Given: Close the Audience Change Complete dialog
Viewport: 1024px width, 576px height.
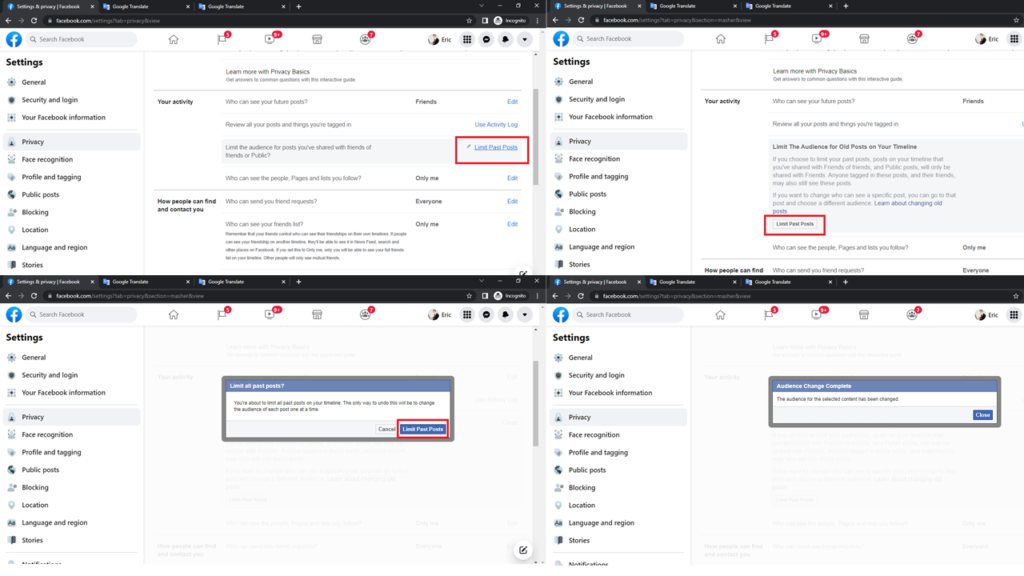Looking at the screenshot, I should click(982, 415).
